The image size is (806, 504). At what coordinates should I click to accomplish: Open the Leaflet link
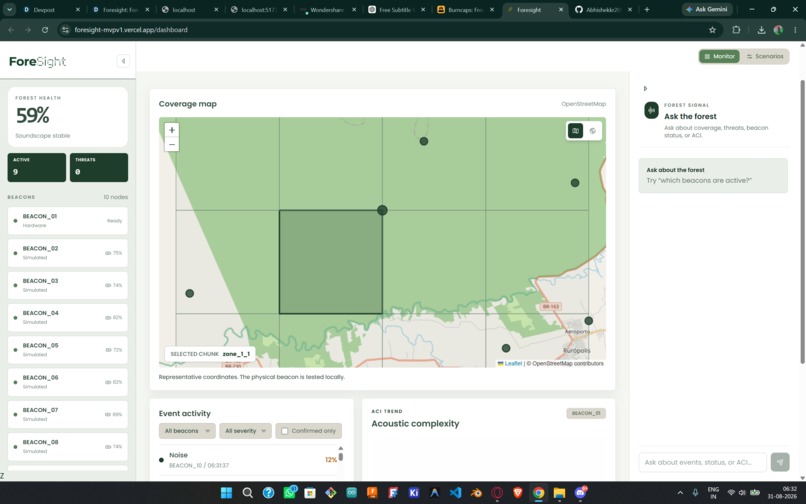513,363
